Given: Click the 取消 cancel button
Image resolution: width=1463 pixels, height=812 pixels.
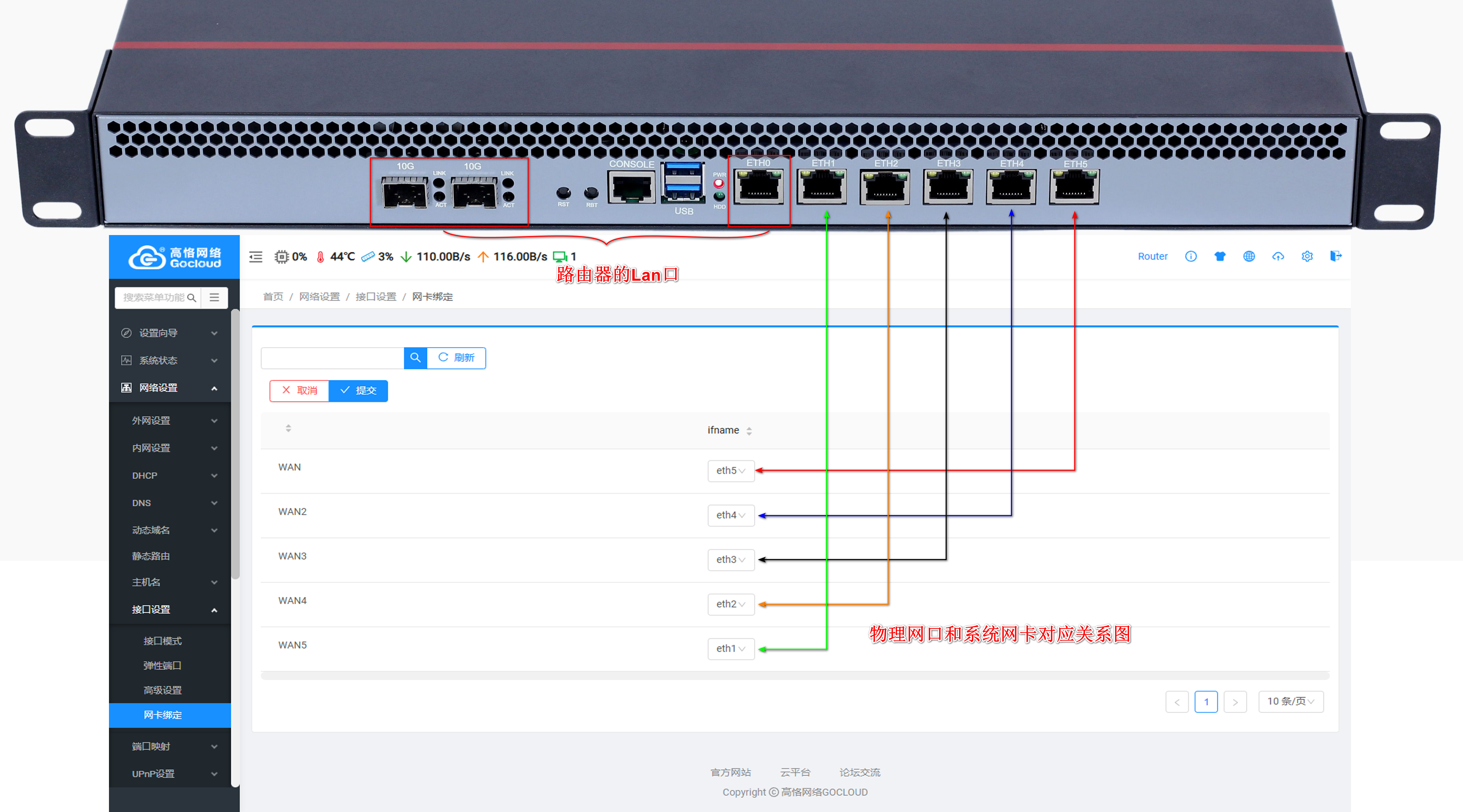Looking at the screenshot, I should pyautogui.click(x=299, y=391).
